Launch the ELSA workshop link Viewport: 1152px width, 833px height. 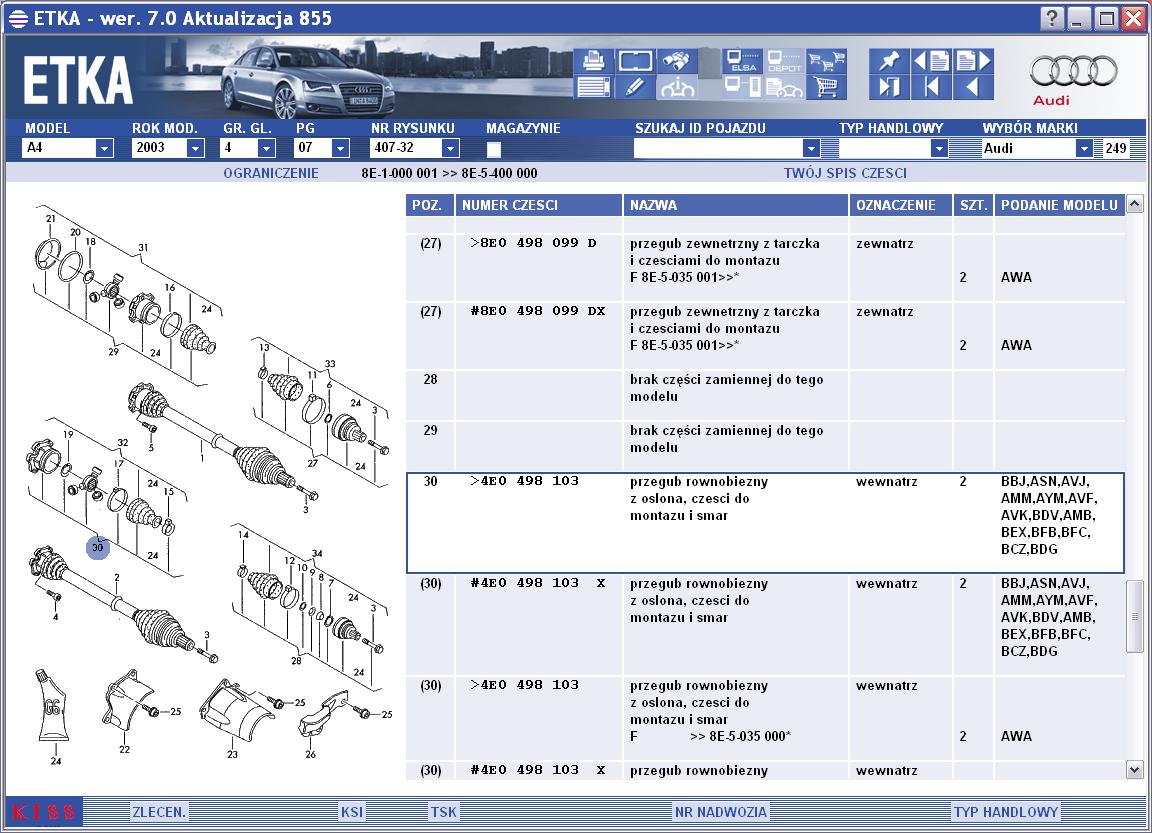click(742, 60)
